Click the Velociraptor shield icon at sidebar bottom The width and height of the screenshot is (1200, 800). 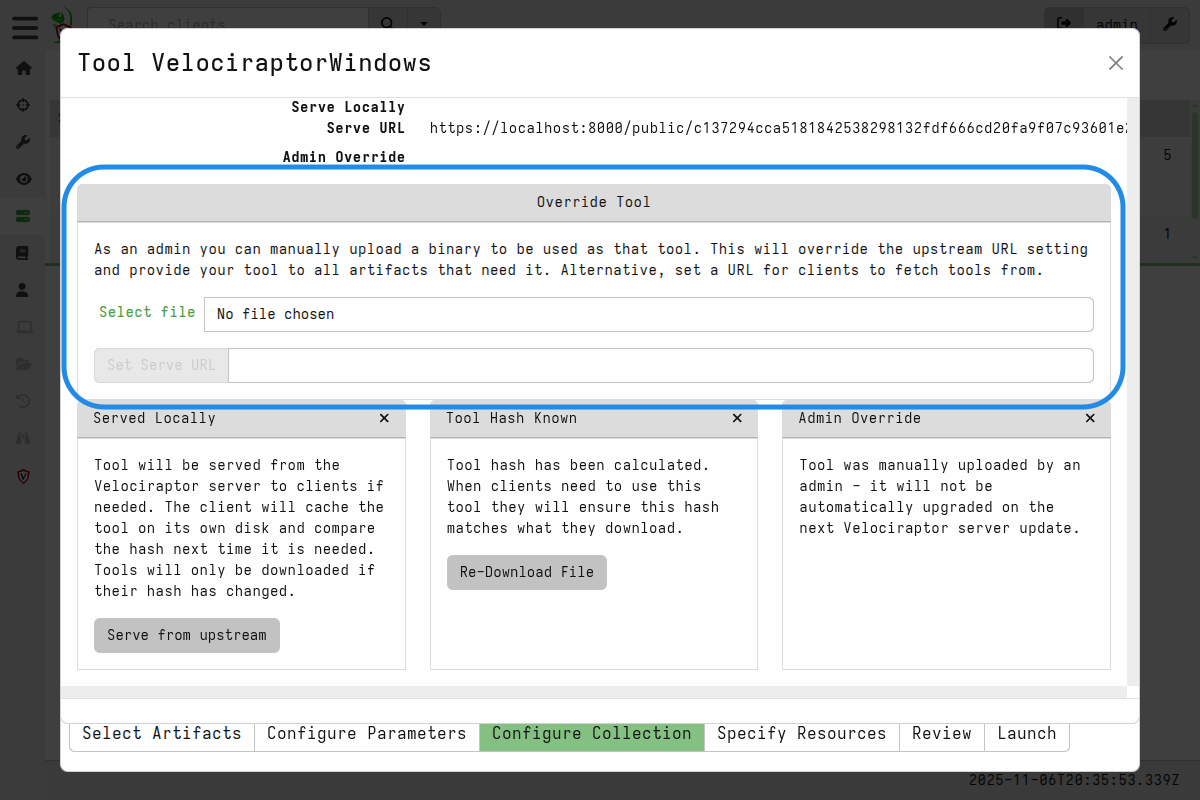tap(23, 477)
